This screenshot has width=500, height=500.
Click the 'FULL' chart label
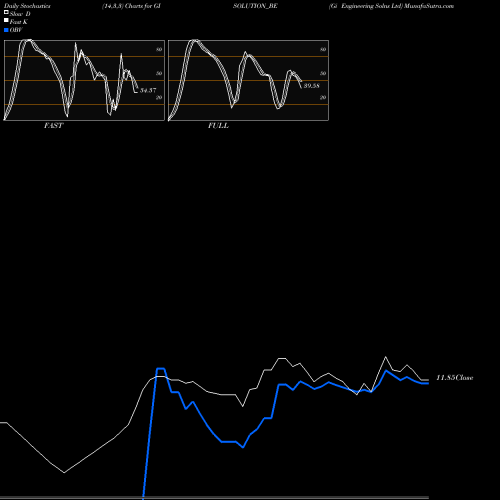coord(218,126)
